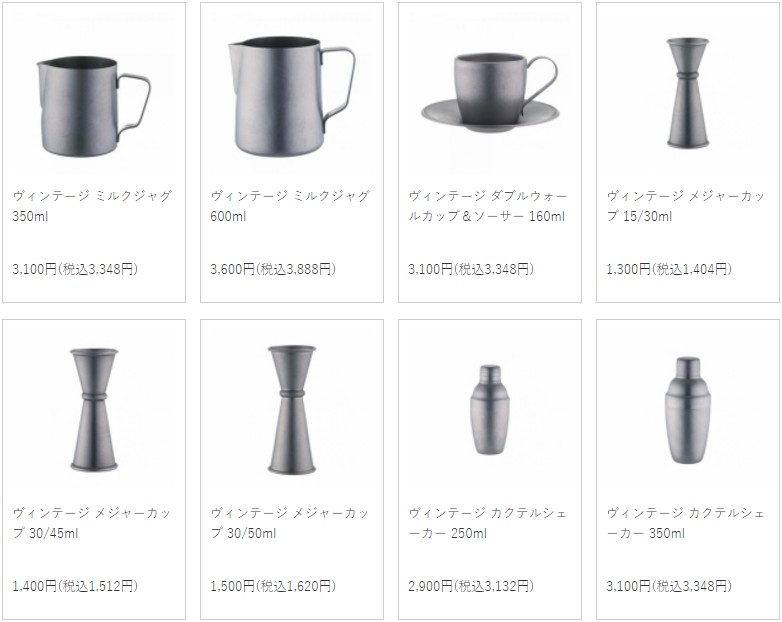Click the 3,600円 price text
The width and height of the screenshot is (782, 622).
coord(232,269)
